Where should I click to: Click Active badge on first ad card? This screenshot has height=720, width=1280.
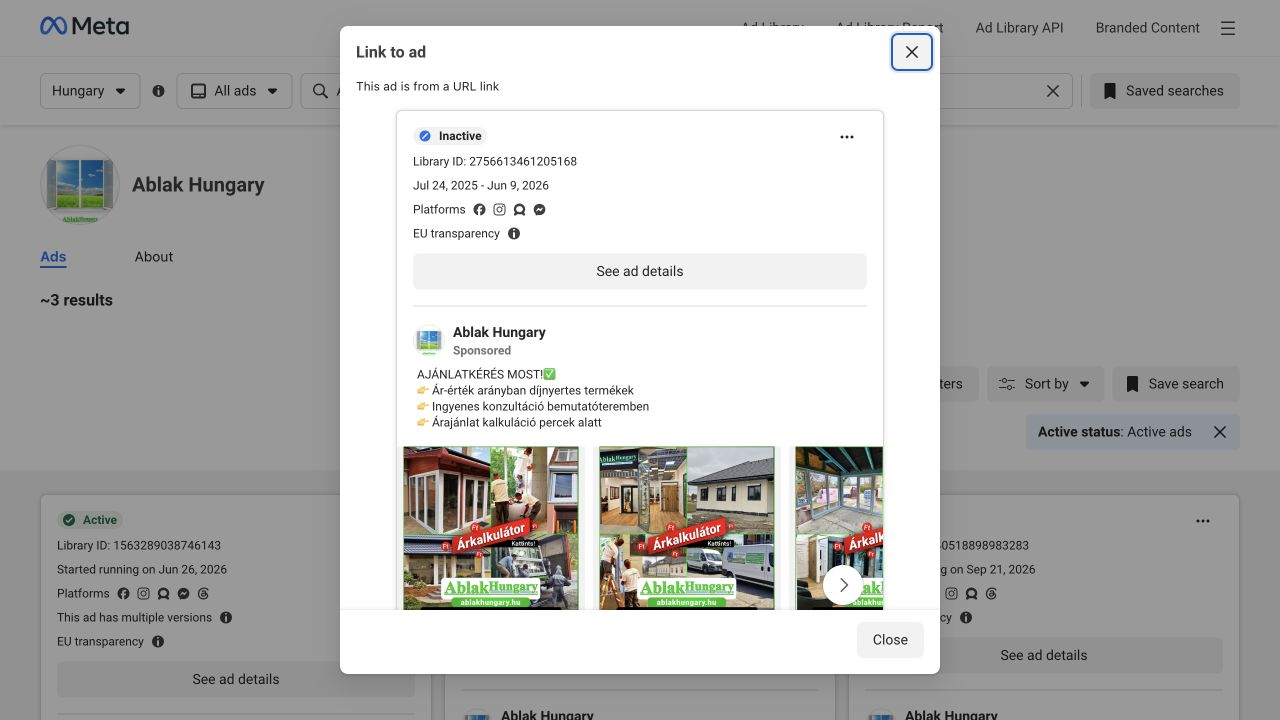(89, 520)
